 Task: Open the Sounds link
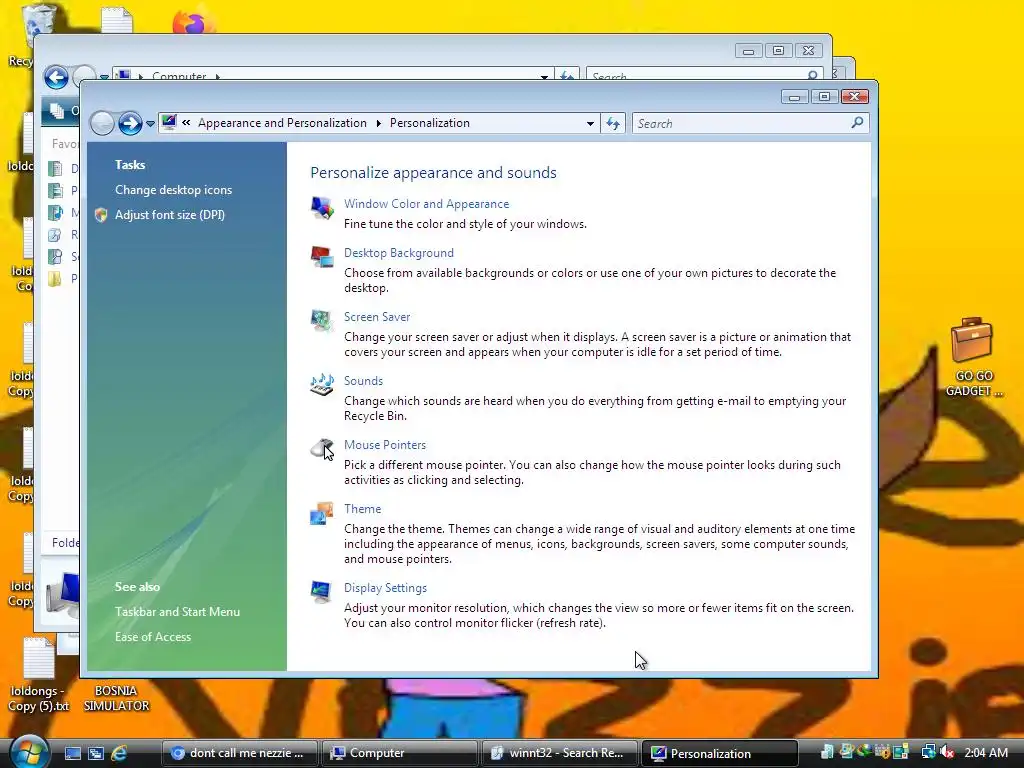tap(363, 381)
